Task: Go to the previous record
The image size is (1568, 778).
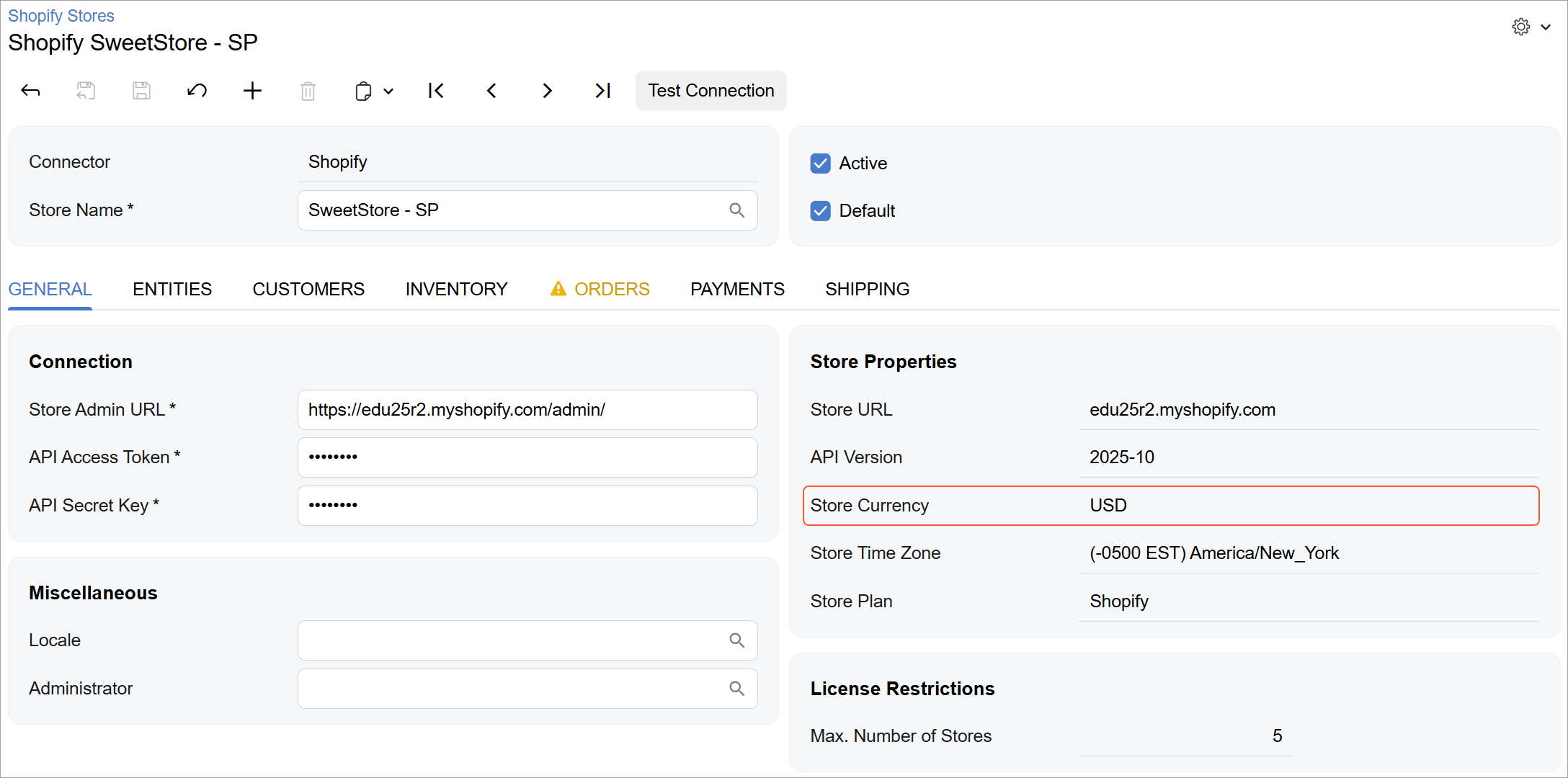Action: (491, 91)
